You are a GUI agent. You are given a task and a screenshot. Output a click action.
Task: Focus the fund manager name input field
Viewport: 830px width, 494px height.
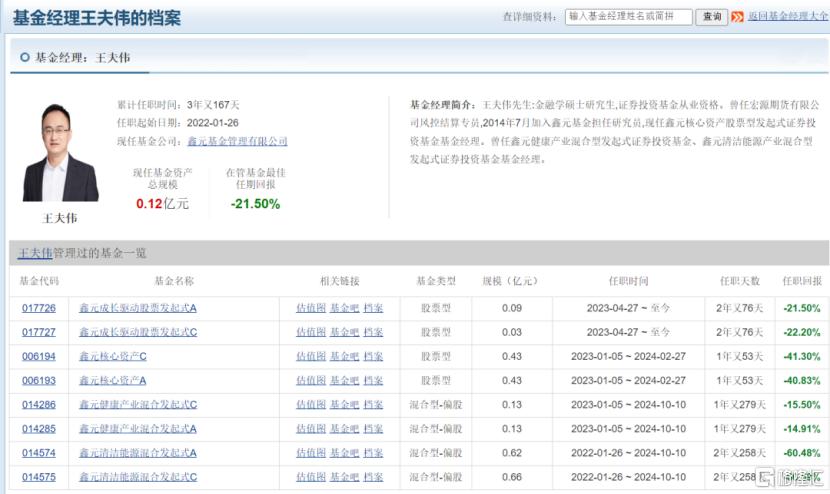[629, 17]
